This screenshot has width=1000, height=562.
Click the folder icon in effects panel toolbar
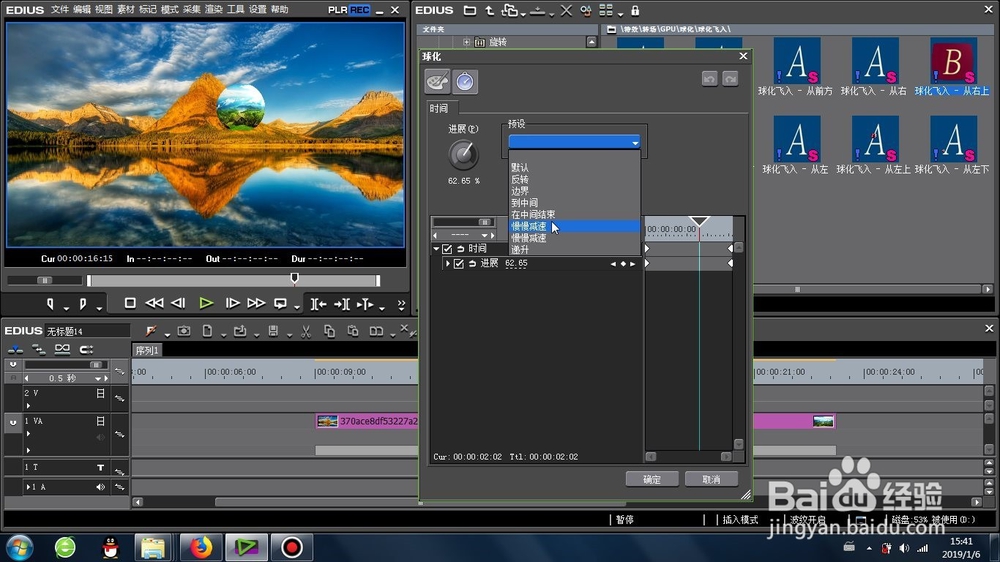(470, 10)
